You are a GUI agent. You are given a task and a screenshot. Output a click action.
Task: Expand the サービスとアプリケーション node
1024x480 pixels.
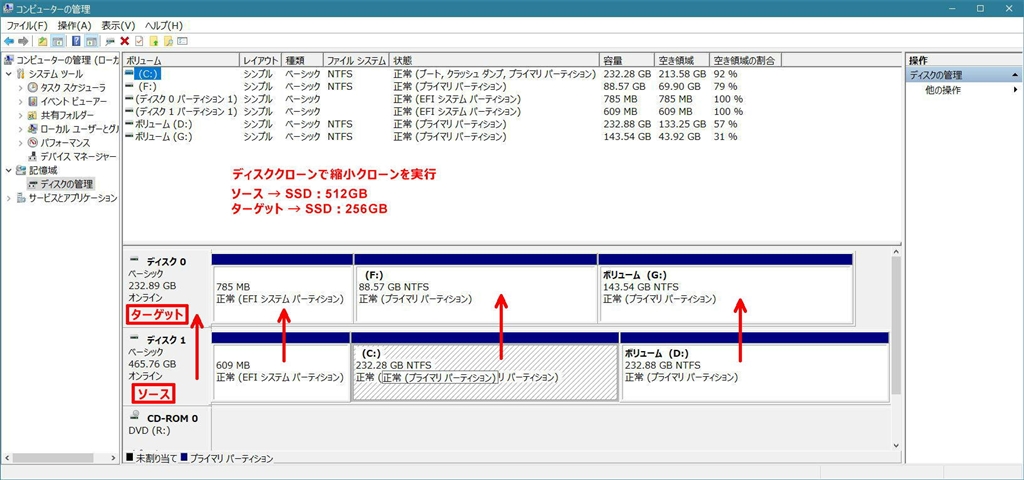click(8, 198)
